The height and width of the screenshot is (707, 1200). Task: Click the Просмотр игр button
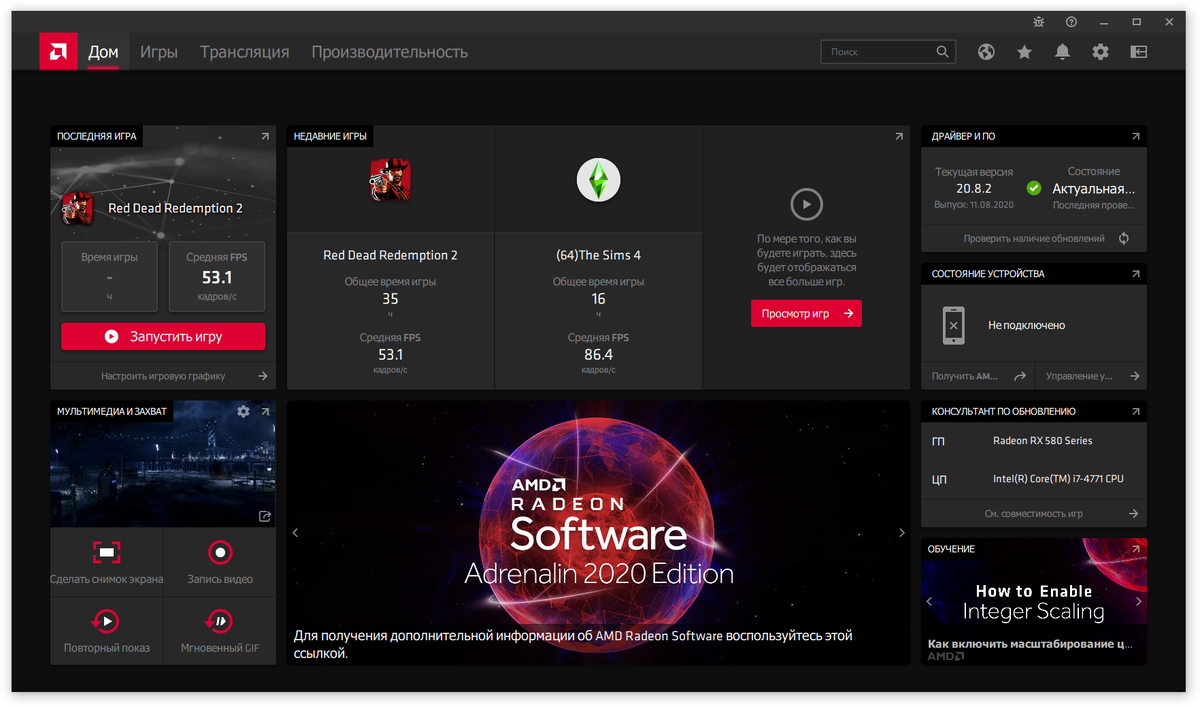pos(806,314)
